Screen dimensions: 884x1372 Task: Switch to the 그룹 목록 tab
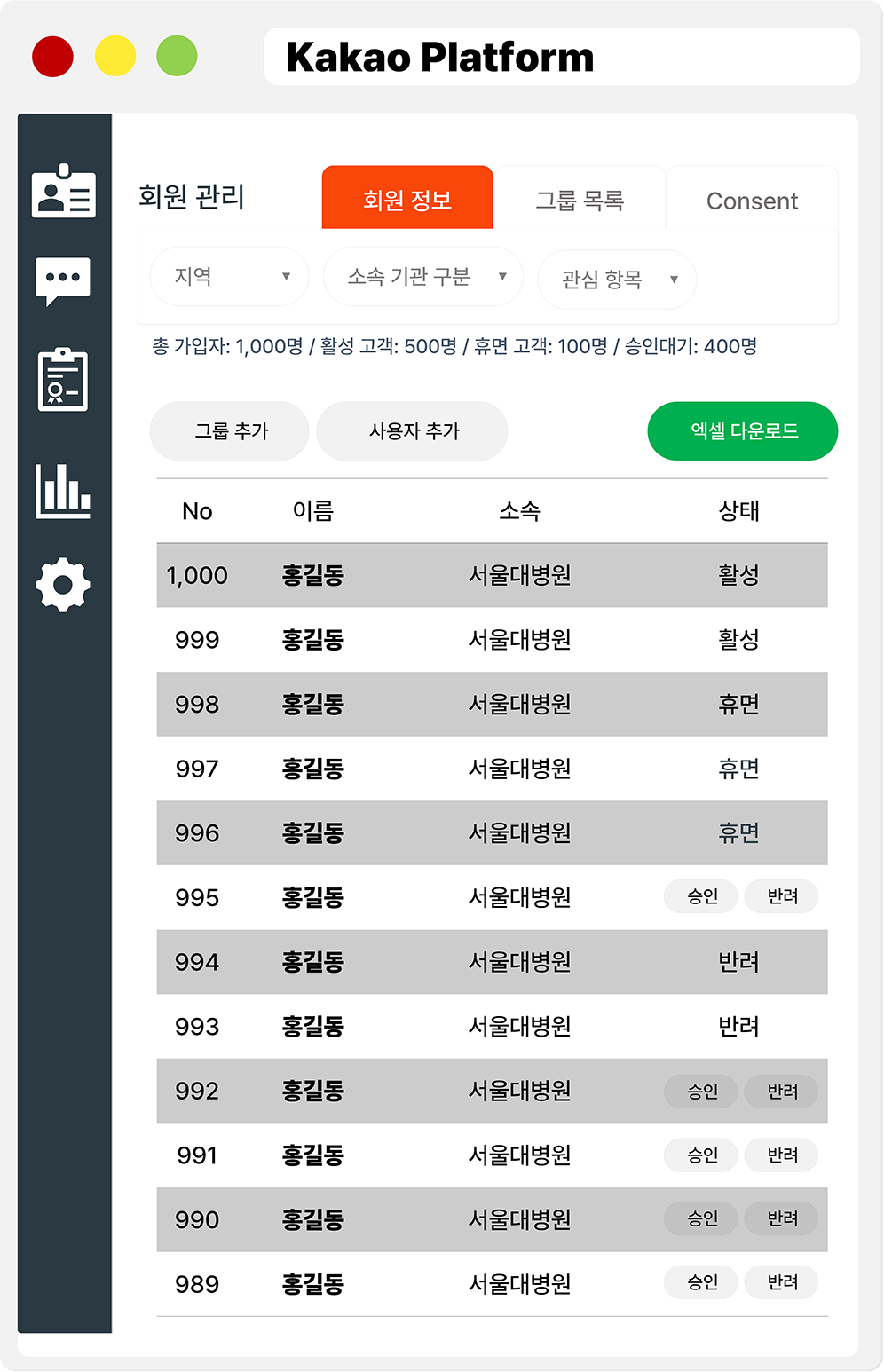pyautogui.click(x=580, y=200)
